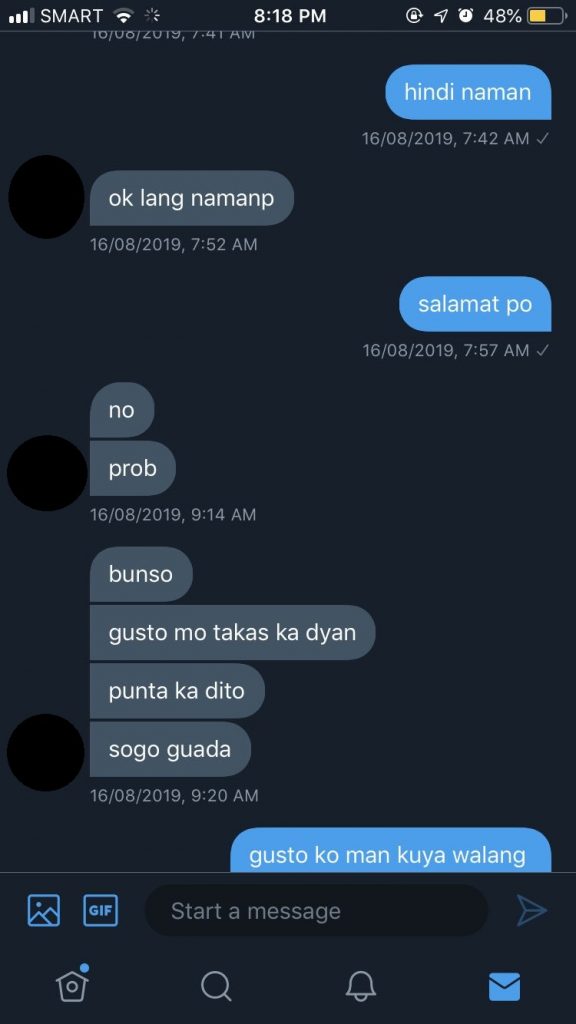576x1024 pixels.
Task: Open the Notifications bell tab
Action: (360, 985)
